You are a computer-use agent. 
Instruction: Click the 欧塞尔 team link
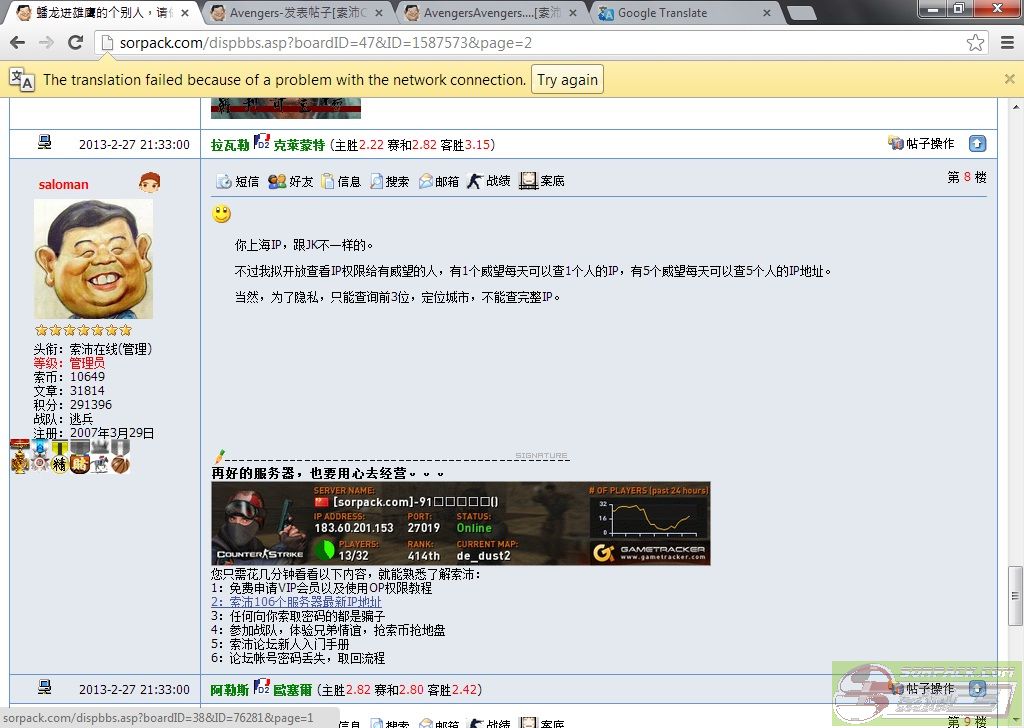point(293,690)
